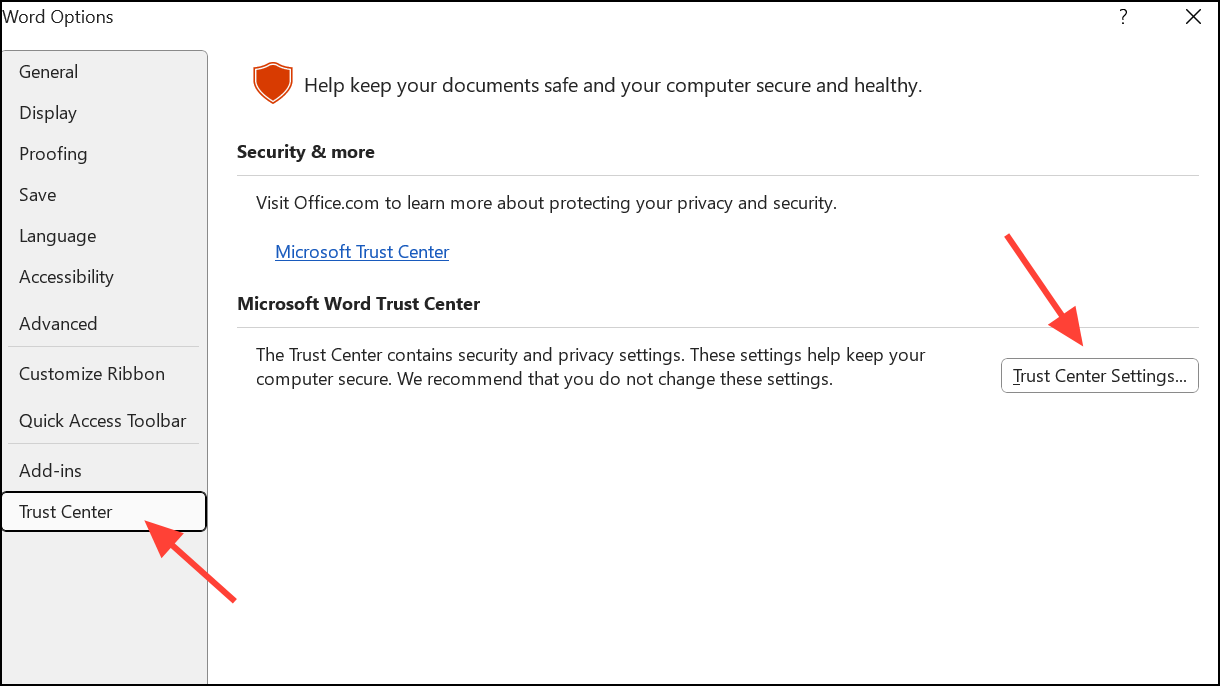Click the Visit Office.com description text
This screenshot has width=1220, height=686.
[546, 203]
